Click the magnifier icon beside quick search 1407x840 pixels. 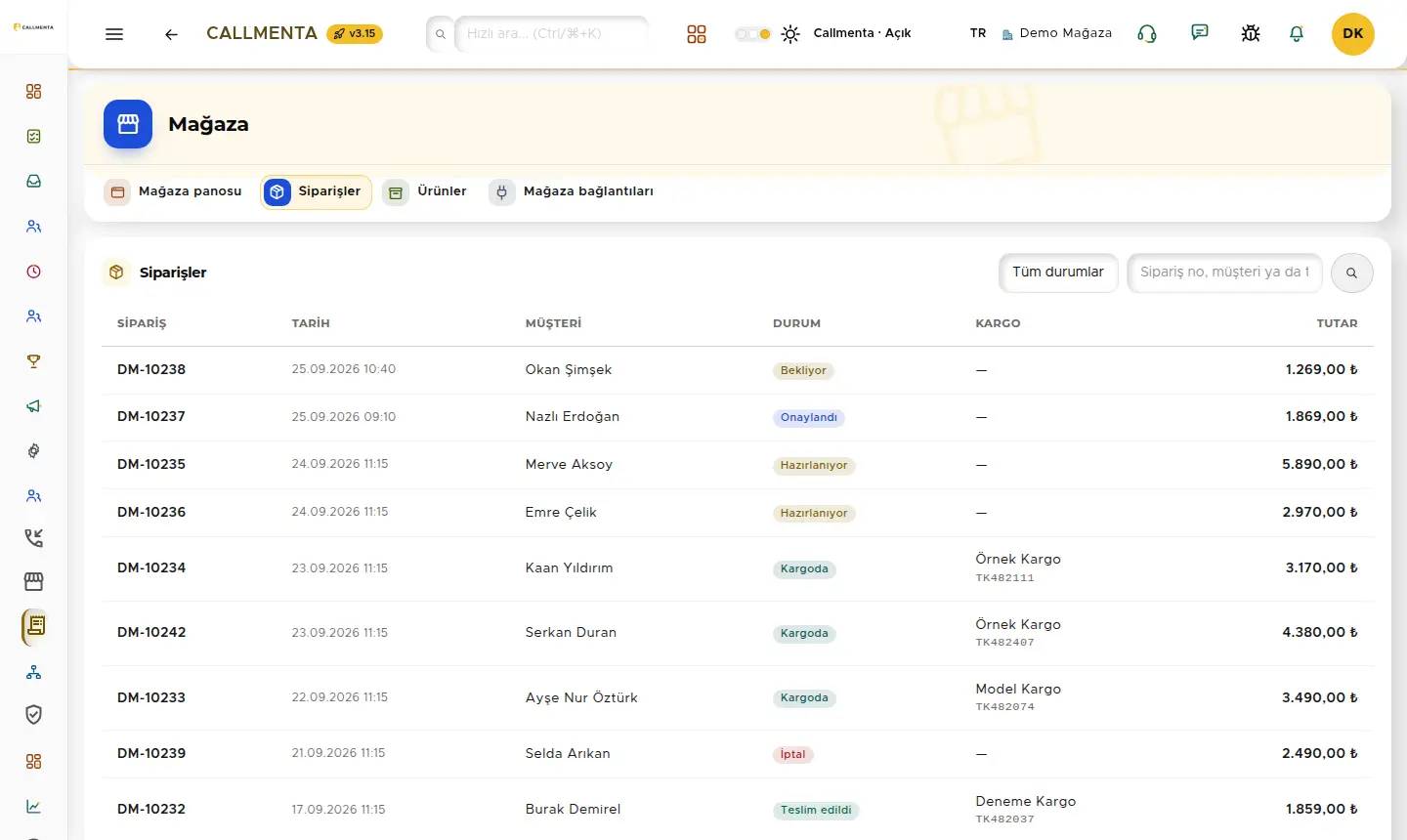[x=441, y=34]
